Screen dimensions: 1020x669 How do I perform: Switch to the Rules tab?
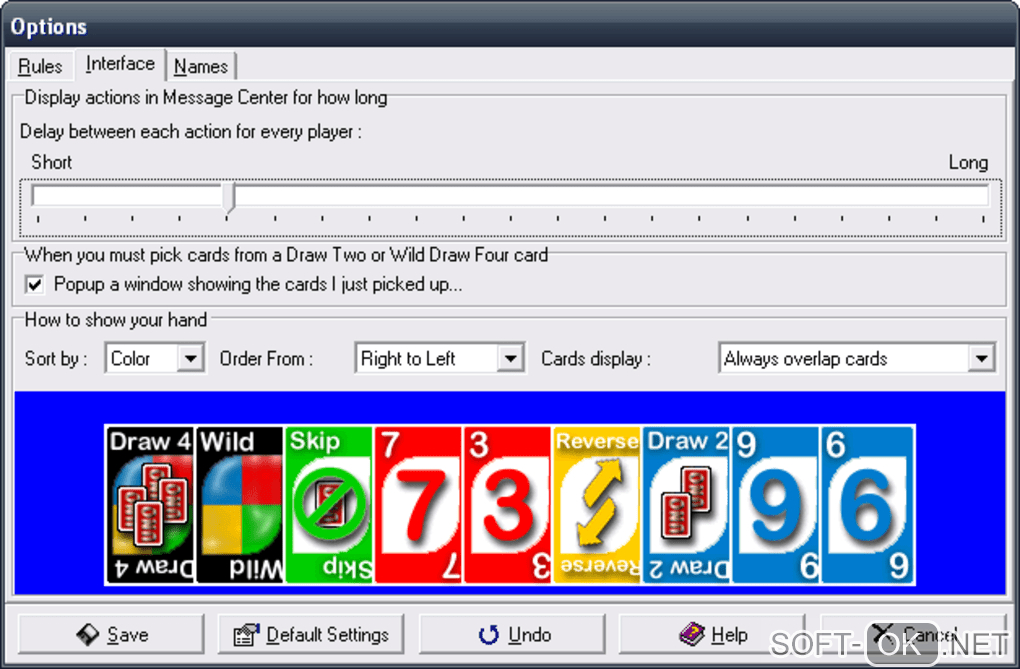click(40, 66)
